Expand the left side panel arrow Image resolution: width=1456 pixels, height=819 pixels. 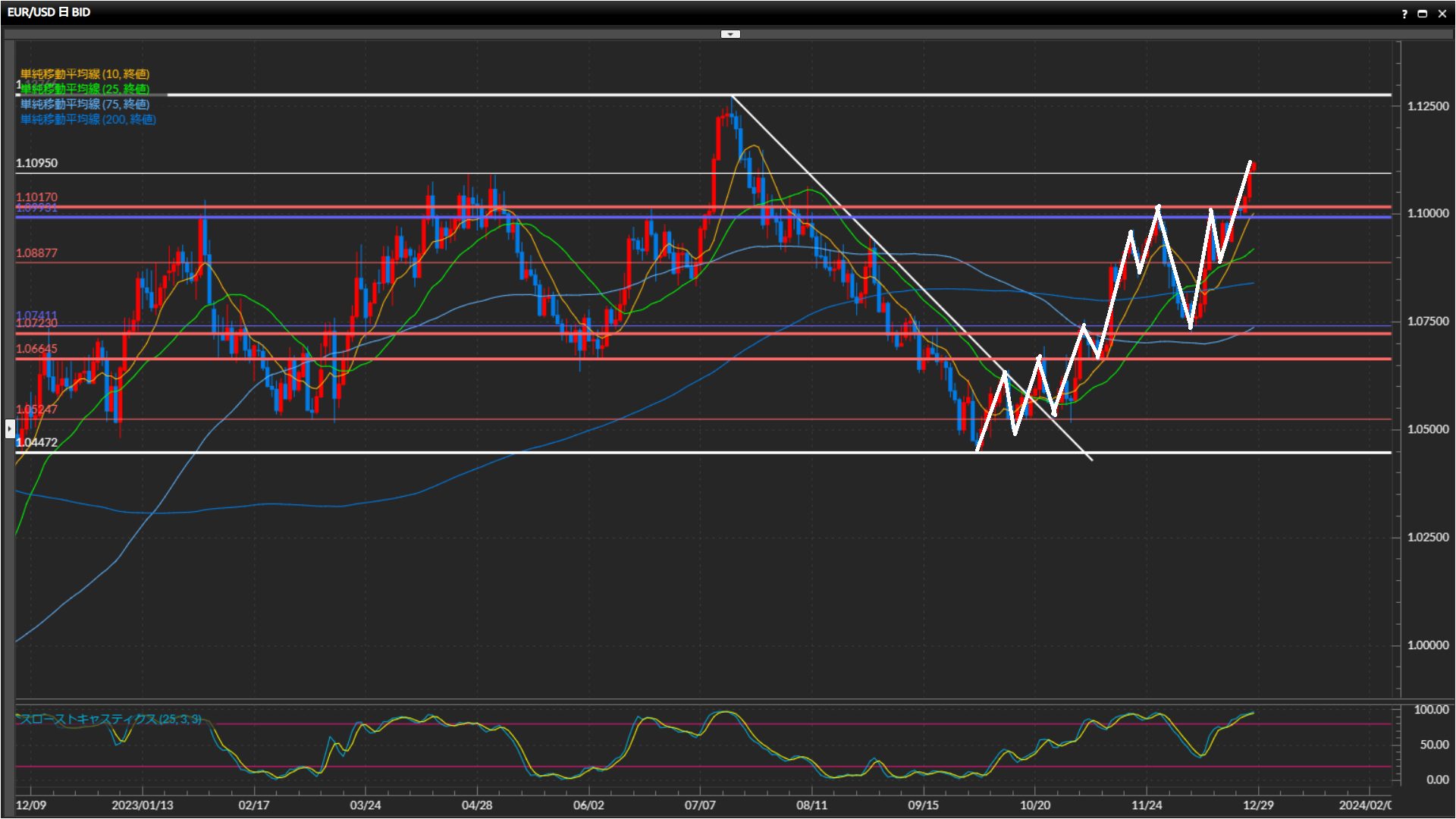(9, 429)
